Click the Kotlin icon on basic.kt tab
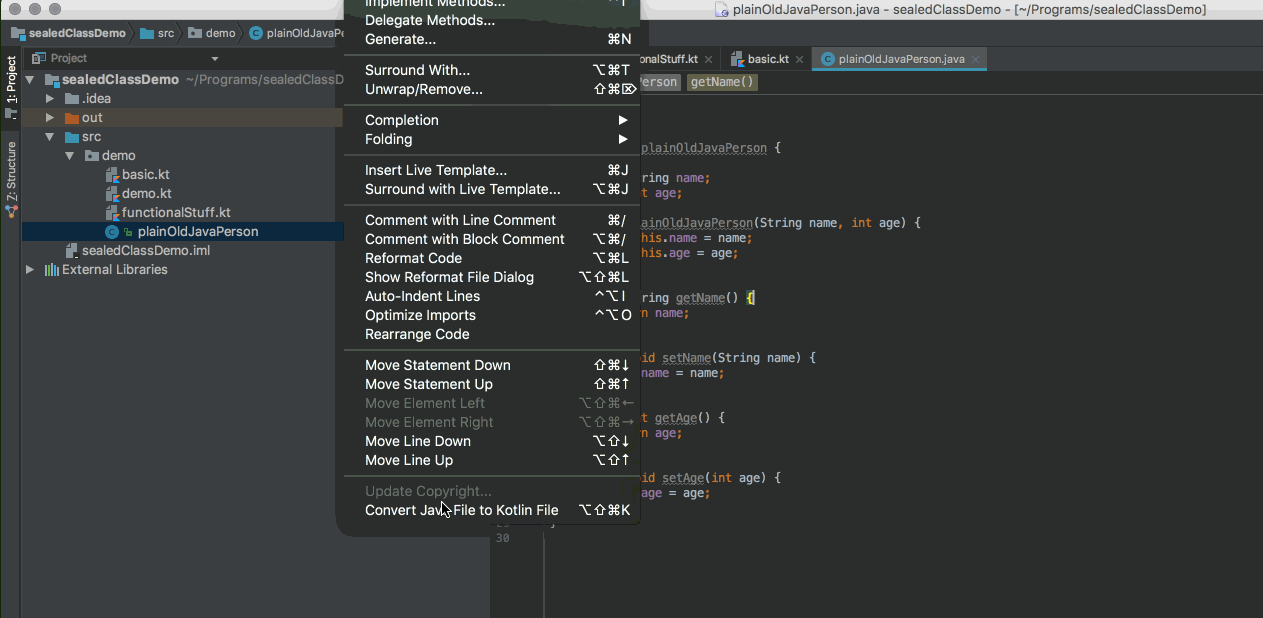 click(x=738, y=59)
